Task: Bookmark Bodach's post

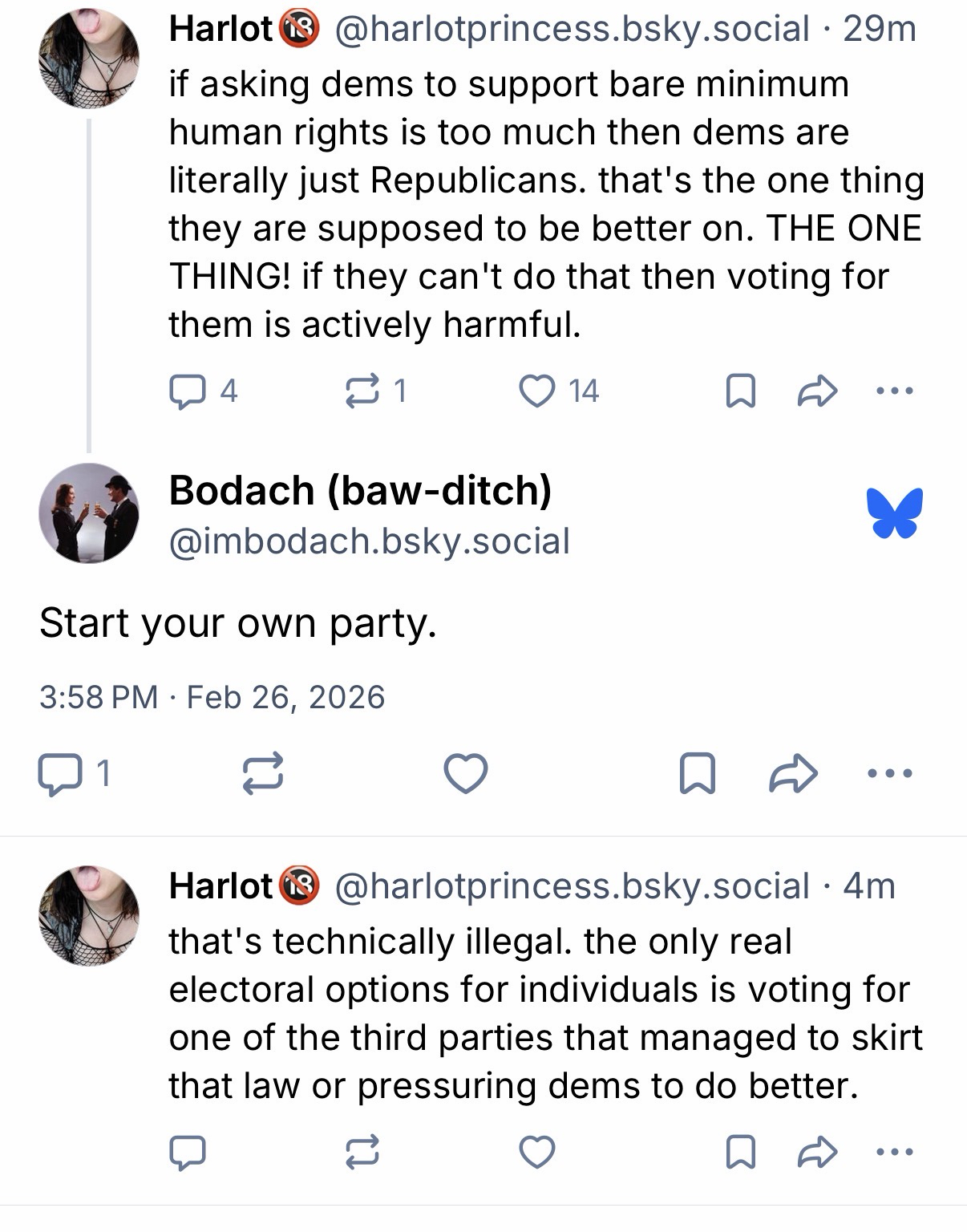Action: (695, 774)
